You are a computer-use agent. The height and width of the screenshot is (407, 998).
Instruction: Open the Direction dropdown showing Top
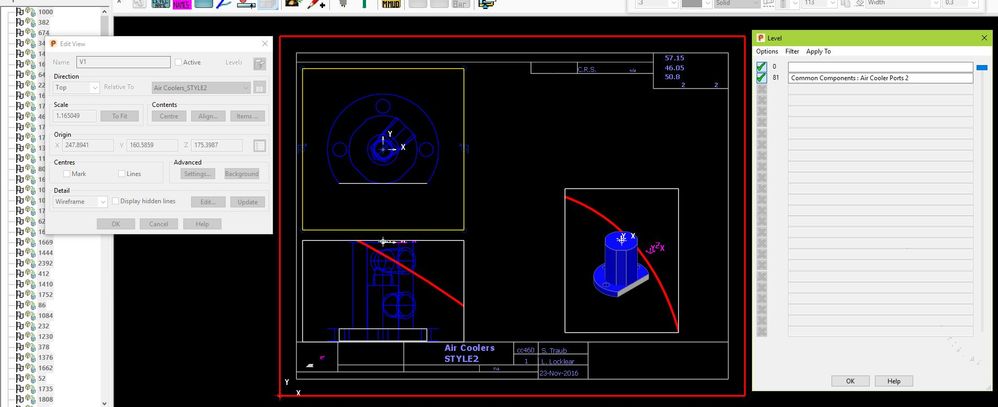76,87
